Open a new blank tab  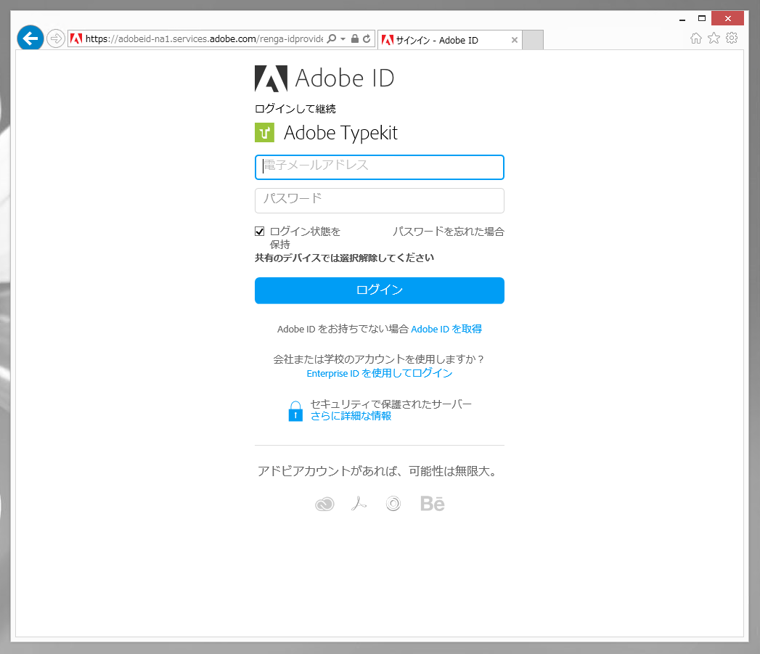click(533, 40)
